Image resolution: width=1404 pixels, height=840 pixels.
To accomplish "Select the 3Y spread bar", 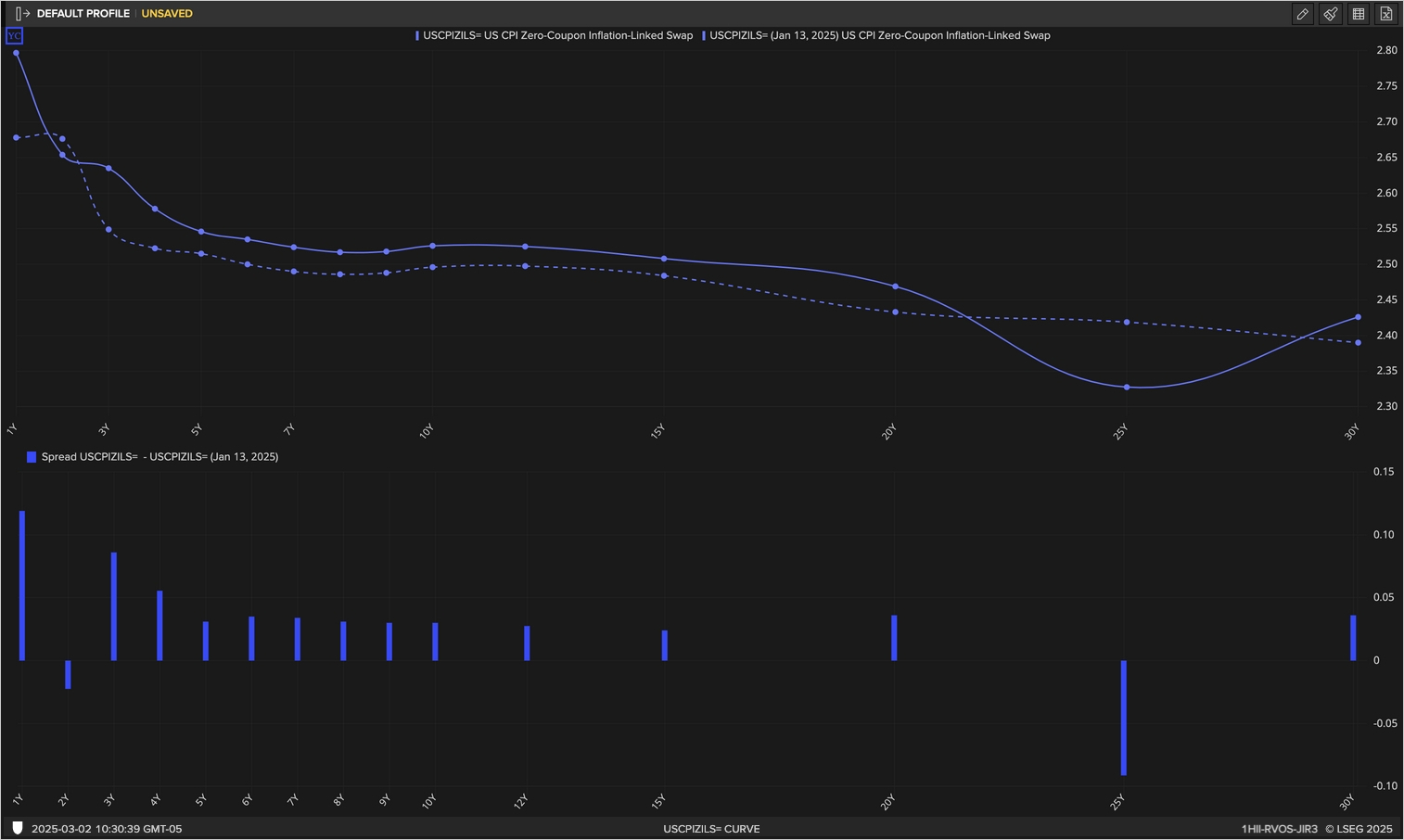I will pos(114,606).
